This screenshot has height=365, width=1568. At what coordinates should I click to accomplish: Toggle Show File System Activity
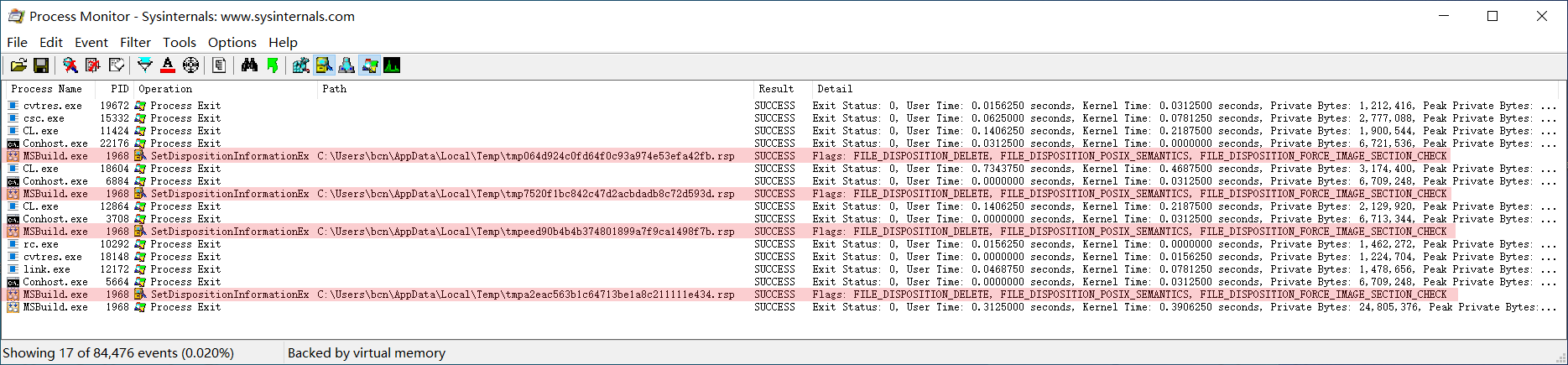[324, 65]
